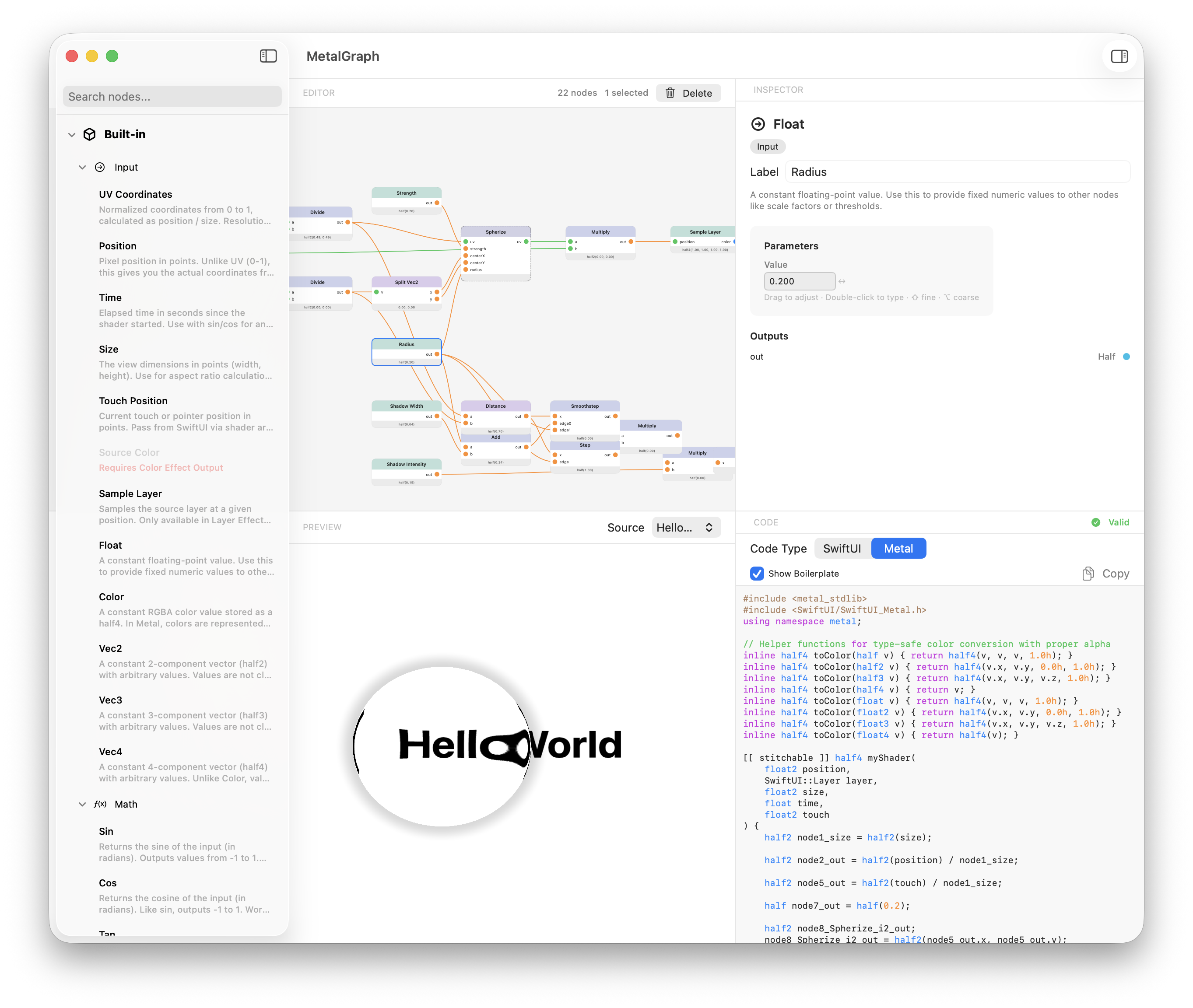Click the Search nodes field
Viewport: 1193px width, 1008px height.
pos(172,96)
